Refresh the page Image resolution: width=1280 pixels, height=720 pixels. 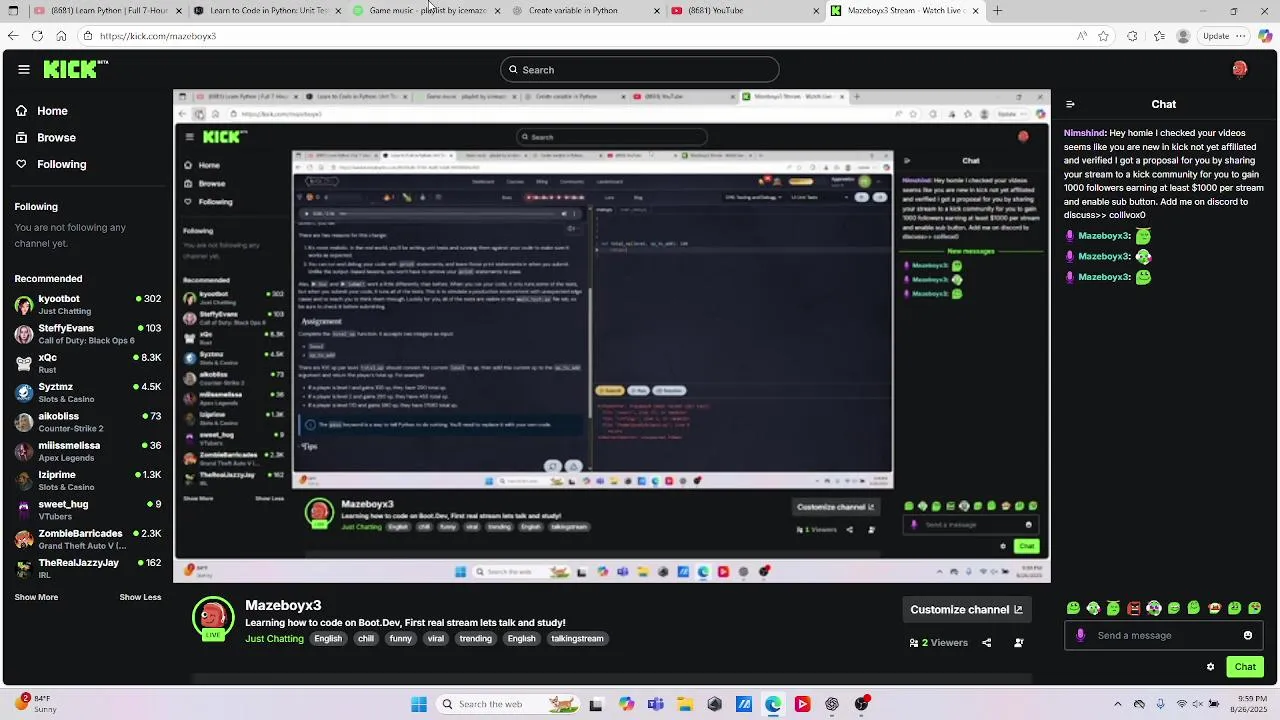37,36
